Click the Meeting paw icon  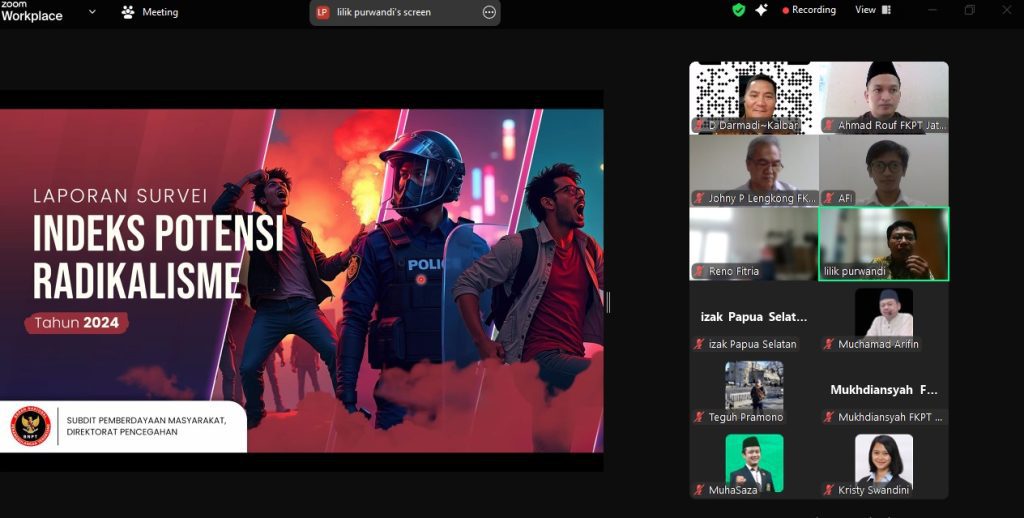127,12
